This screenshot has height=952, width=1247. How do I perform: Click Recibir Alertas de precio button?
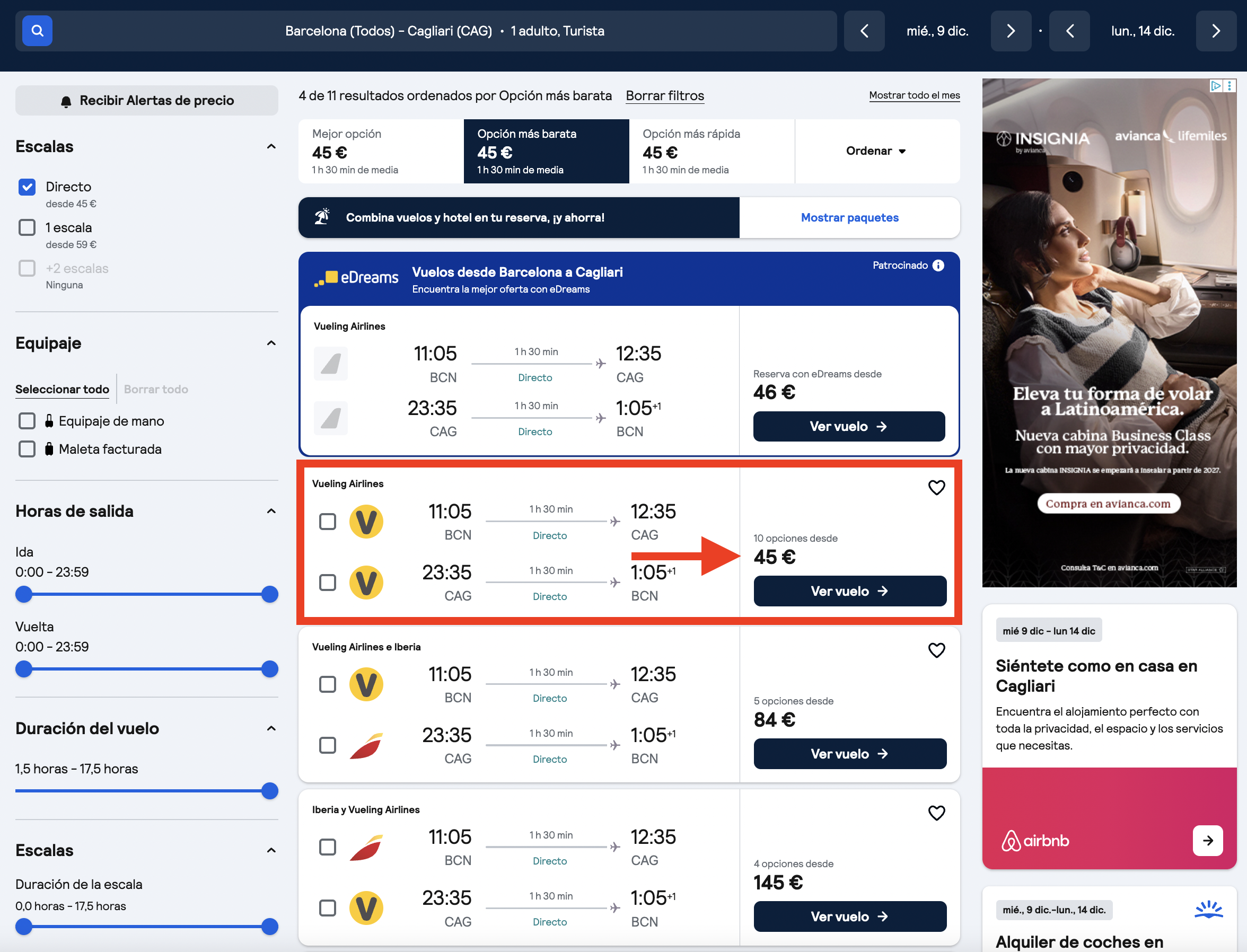click(147, 100)
